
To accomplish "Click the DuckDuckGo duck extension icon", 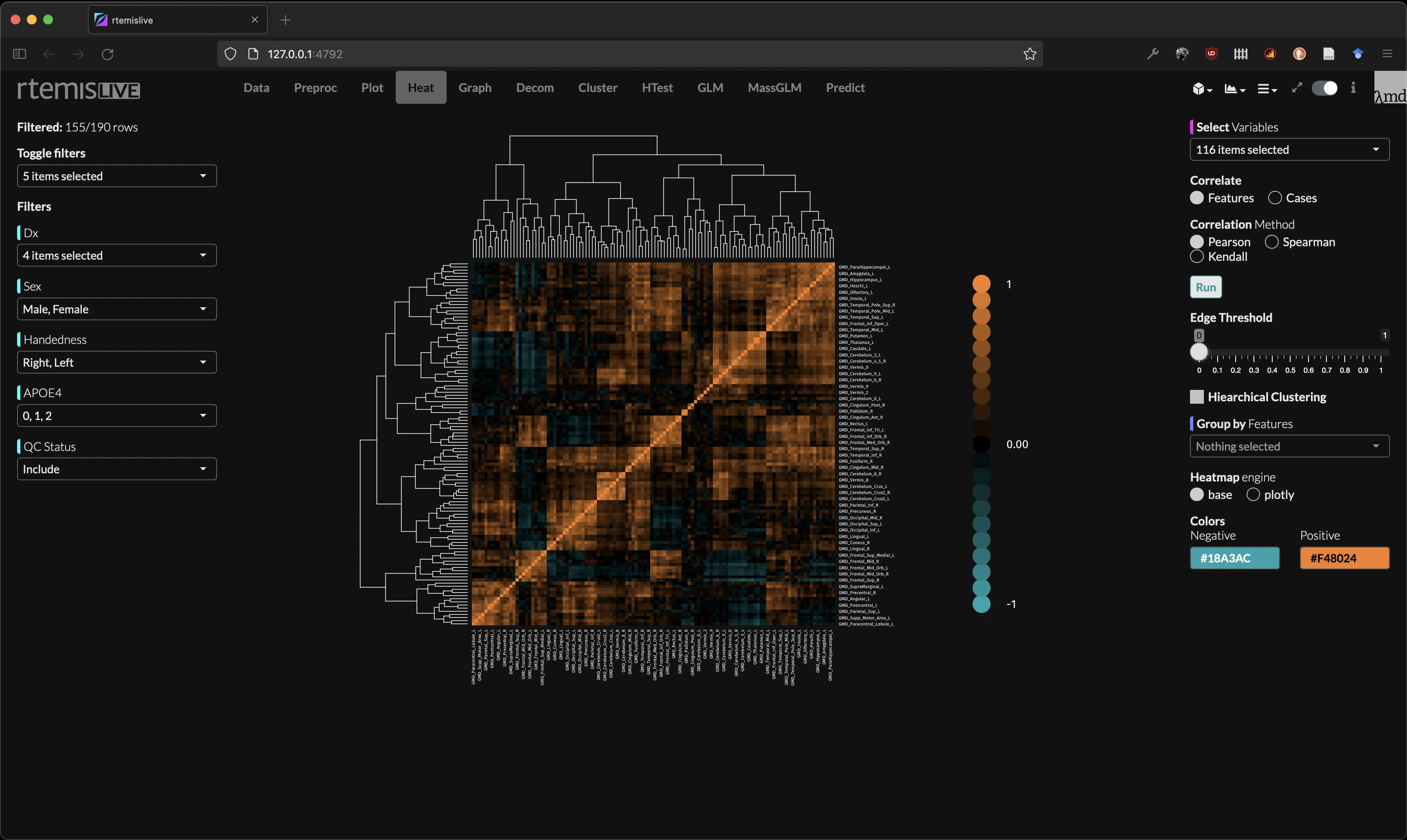I will pyautogui.click(x=1300, y=54).
